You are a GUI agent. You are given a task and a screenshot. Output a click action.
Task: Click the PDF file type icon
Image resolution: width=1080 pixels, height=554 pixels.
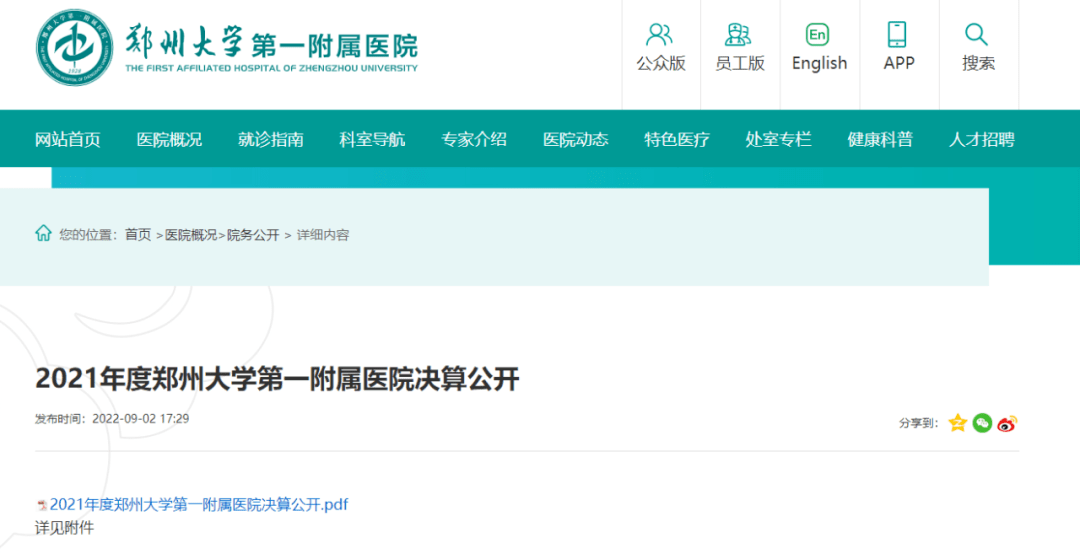coord(41,505)
